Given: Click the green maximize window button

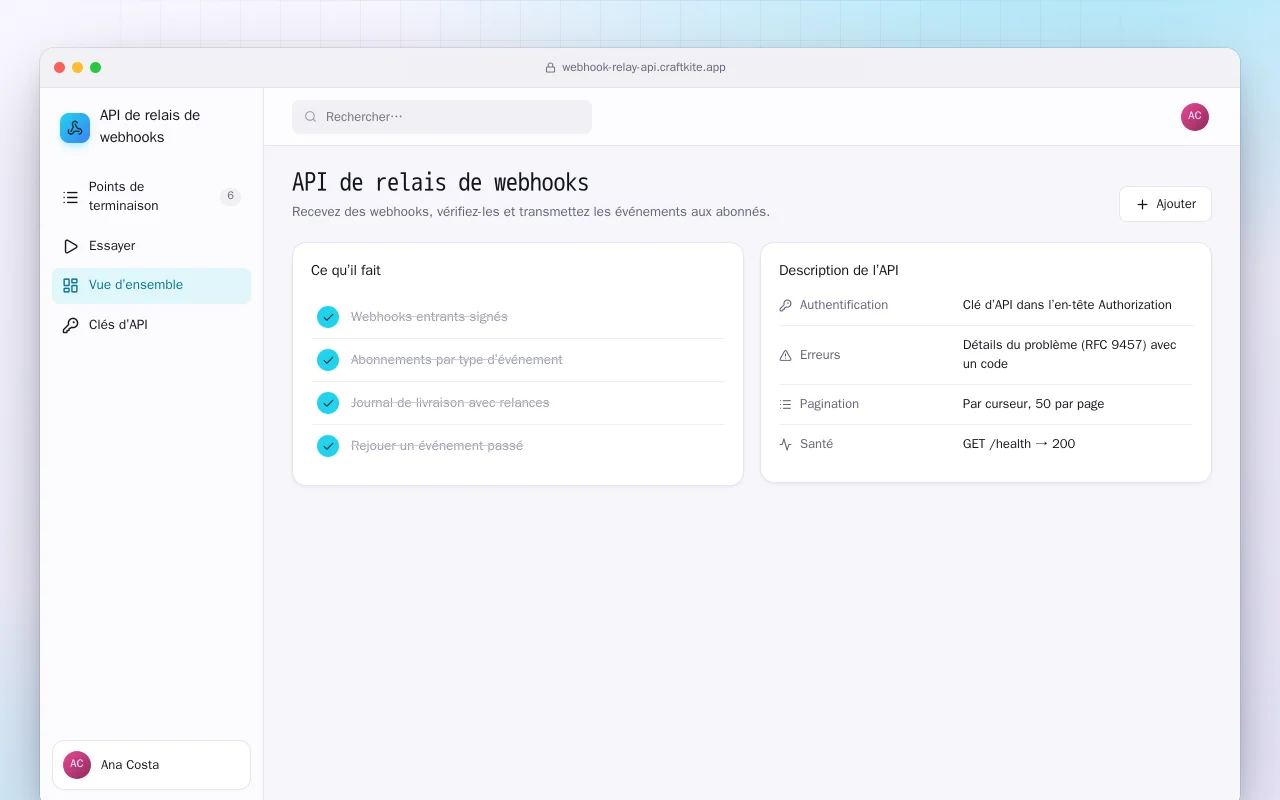Looking at the screenshot, I should tap(95, 67).
